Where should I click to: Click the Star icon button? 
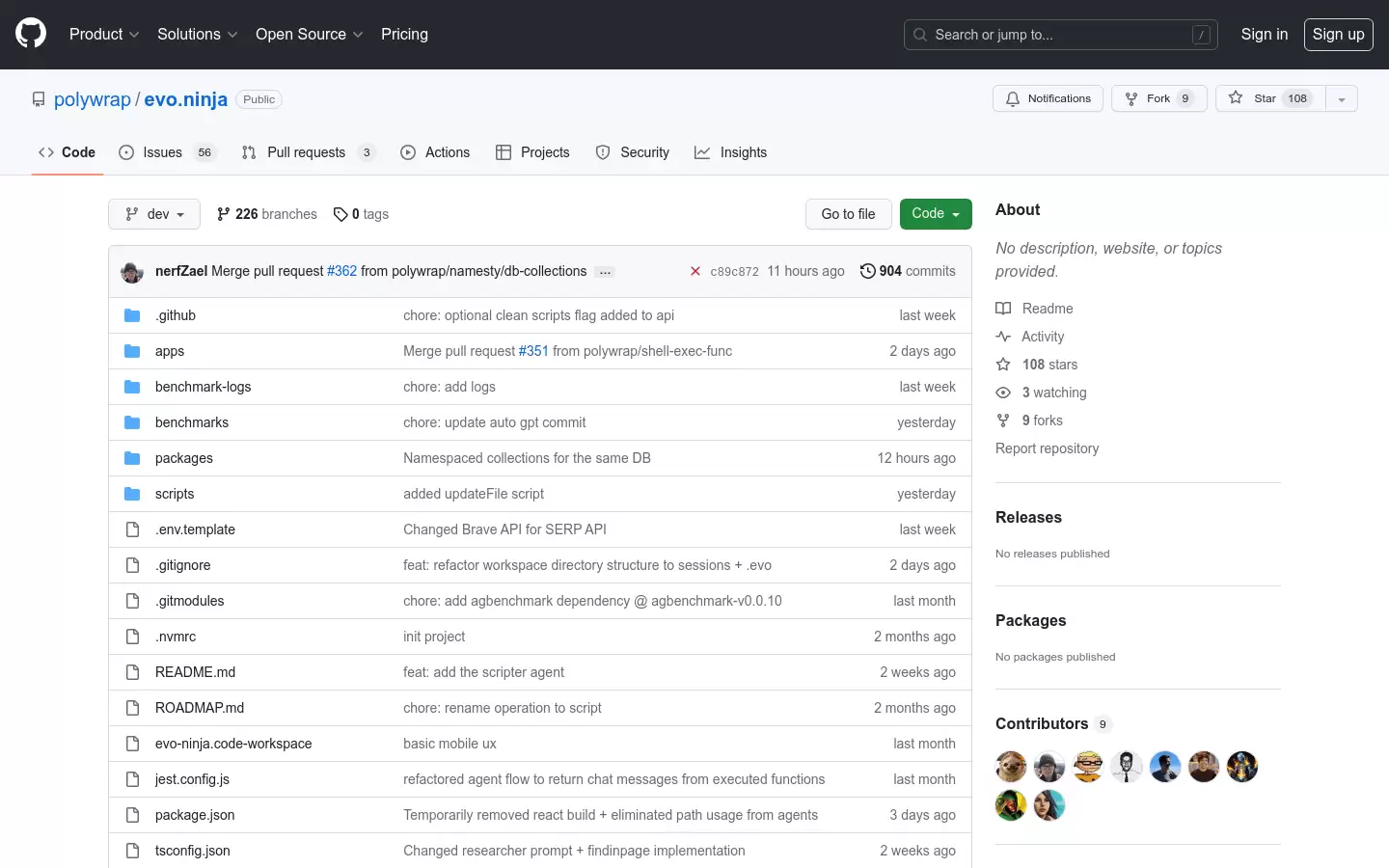click(x=1236, y=97)
